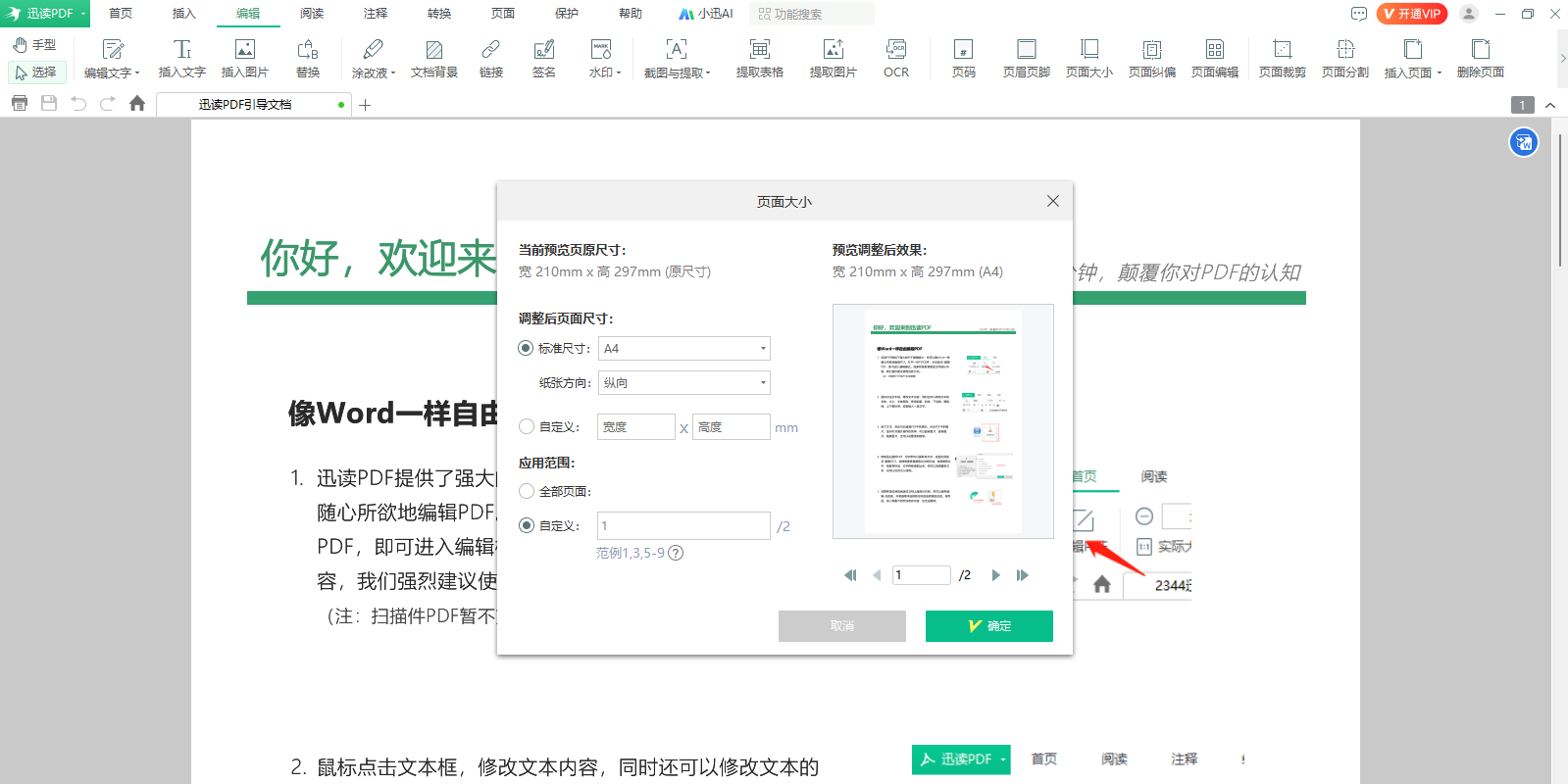
Task: Switch to the 阅读 tab
Action: click(312, 14)
